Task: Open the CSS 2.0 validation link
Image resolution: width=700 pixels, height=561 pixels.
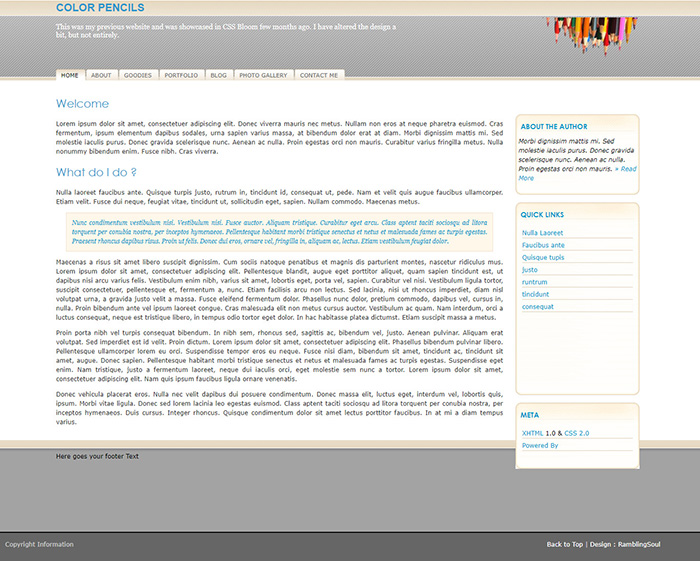Action: [x=577, y=433]
